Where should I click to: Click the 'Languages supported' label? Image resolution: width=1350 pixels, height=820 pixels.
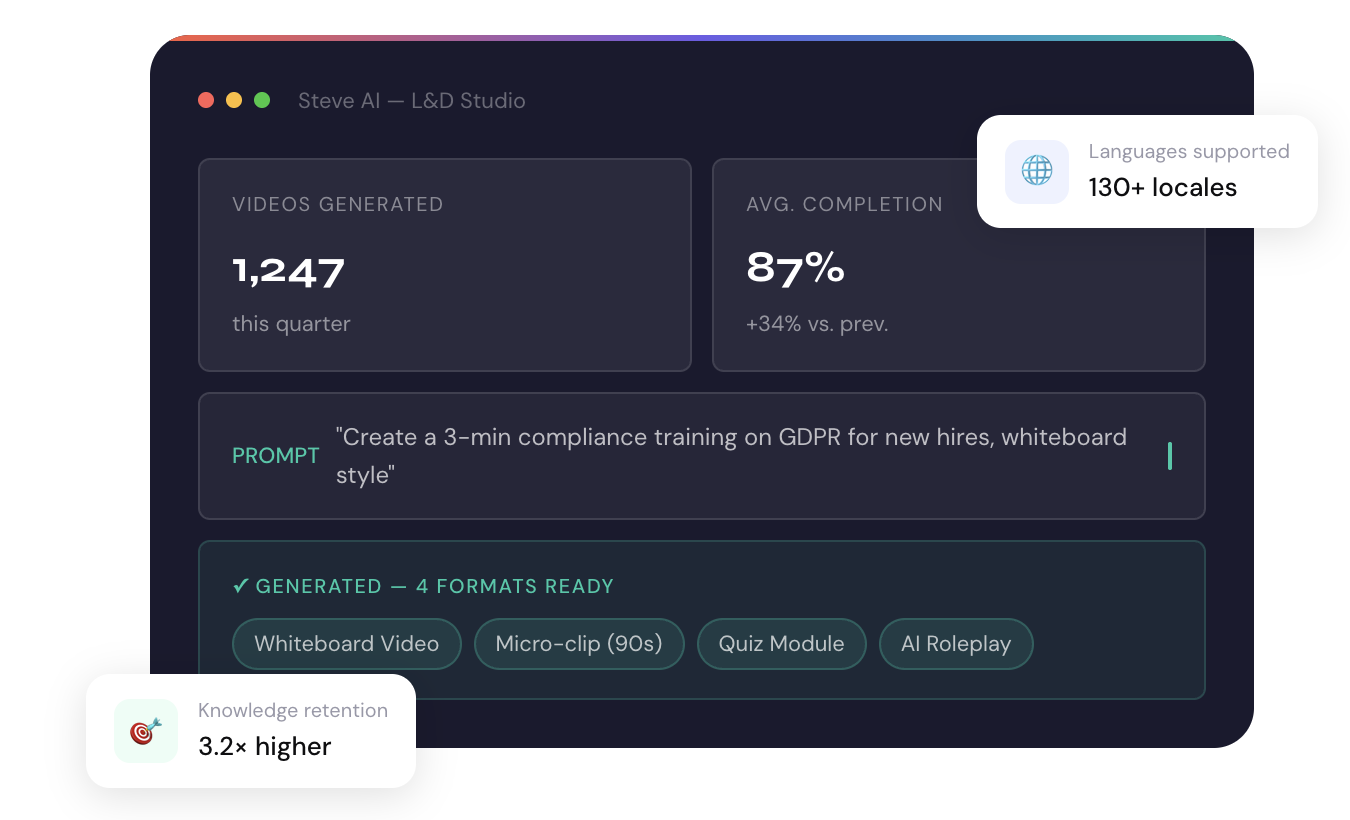click(1189, 152)
